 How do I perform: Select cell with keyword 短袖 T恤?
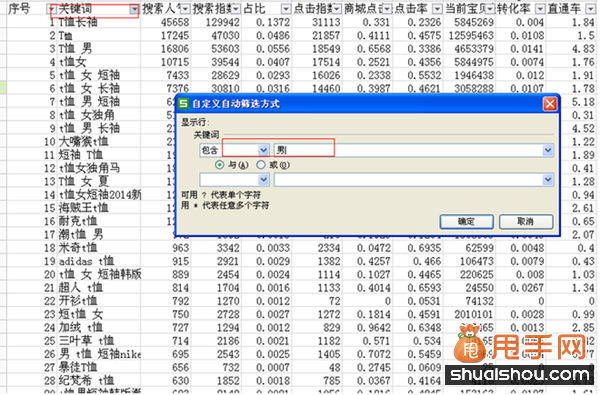(x=99, y=155)
